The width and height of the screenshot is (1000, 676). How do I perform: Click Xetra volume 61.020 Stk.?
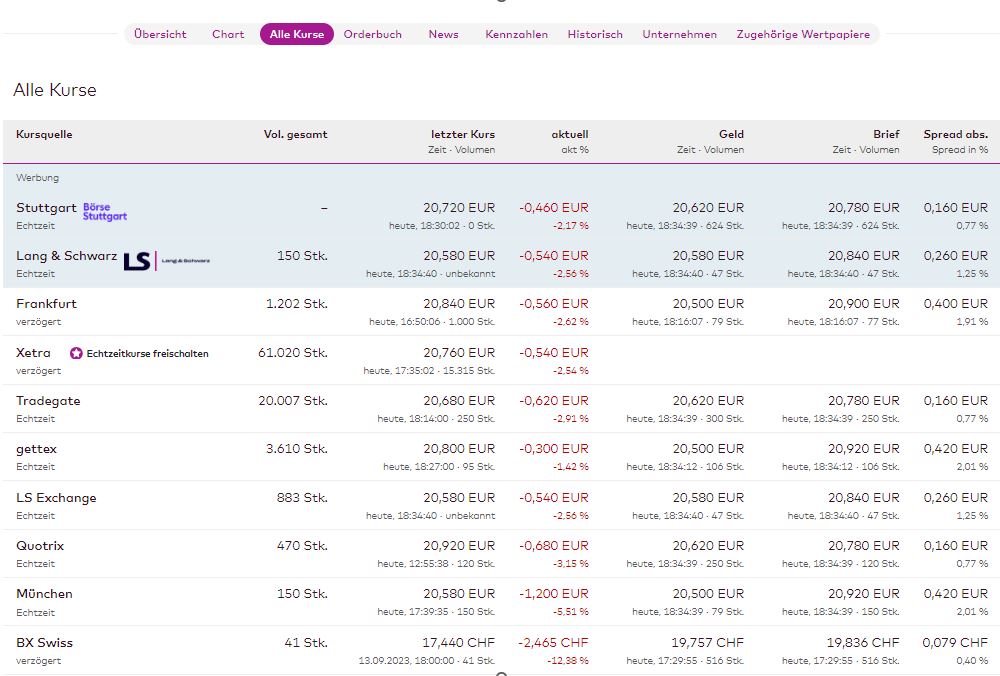pyautogui.click(x=293, y=353)
